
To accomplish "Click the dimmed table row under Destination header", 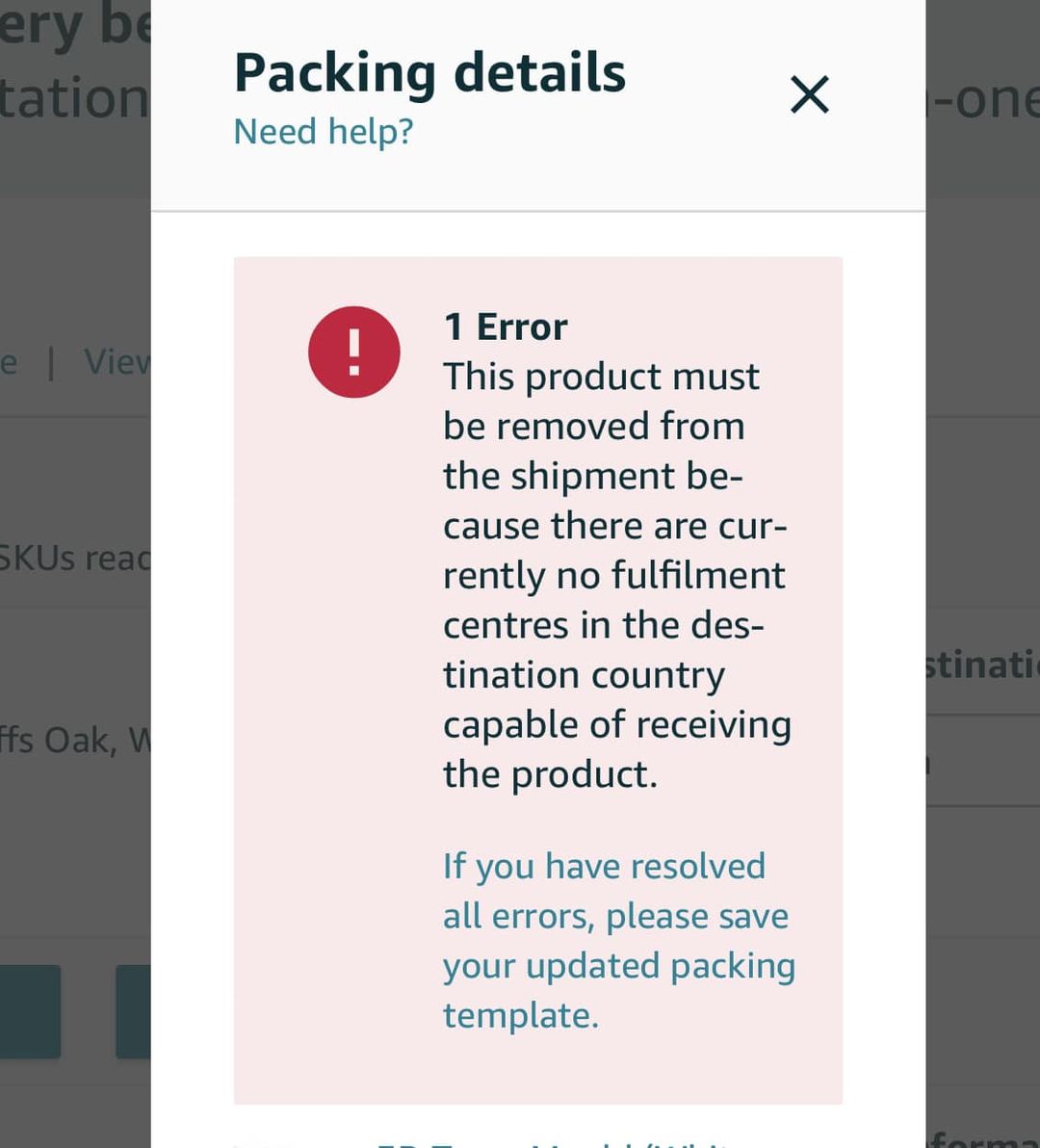I will (x=983, y=761).
